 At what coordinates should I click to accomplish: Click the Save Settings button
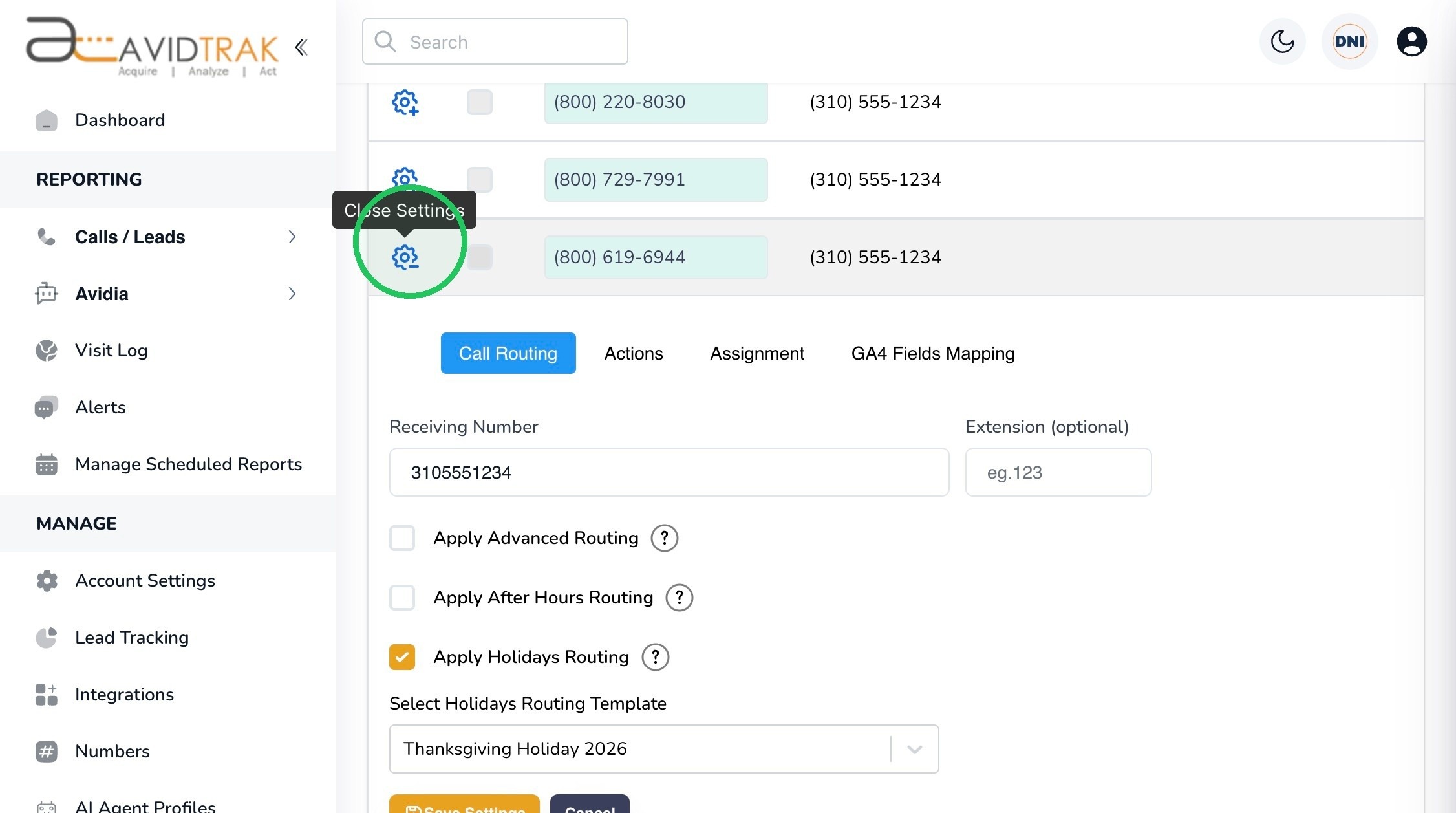(464, 804)
